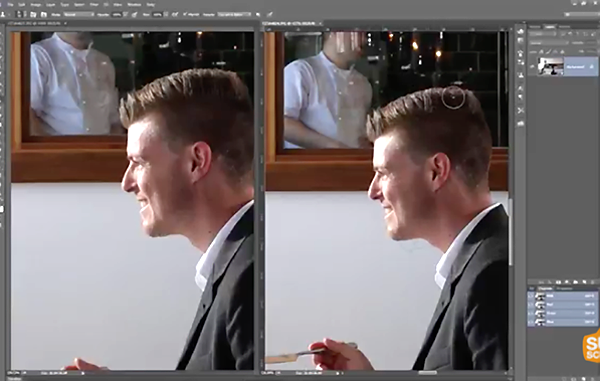The height and width of the screenshot is (381, 600).
Task: Open the Layer menu
Action: (51, 5)
